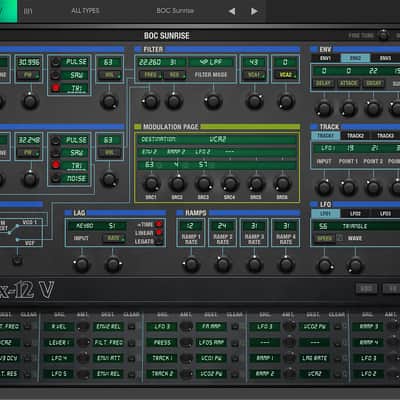Clear the PRESS to LFO5 AMP route
The height and width of the screenshot is (400, 400).
(235, 342)
